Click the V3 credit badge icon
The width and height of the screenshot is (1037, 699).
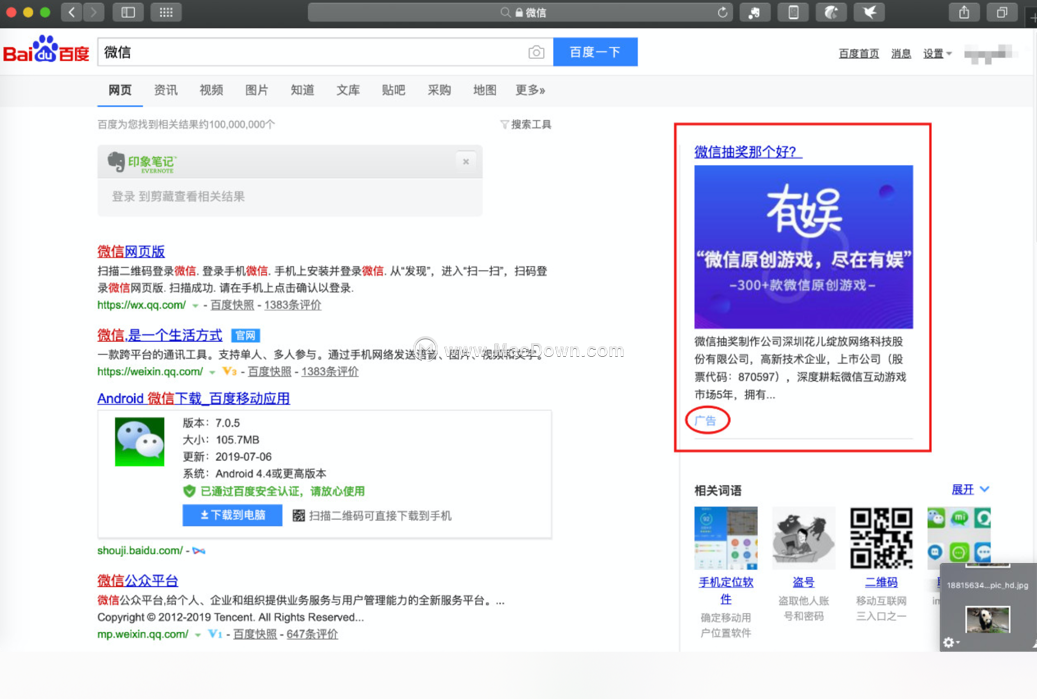pyautogui.click(x=229, y=372)
